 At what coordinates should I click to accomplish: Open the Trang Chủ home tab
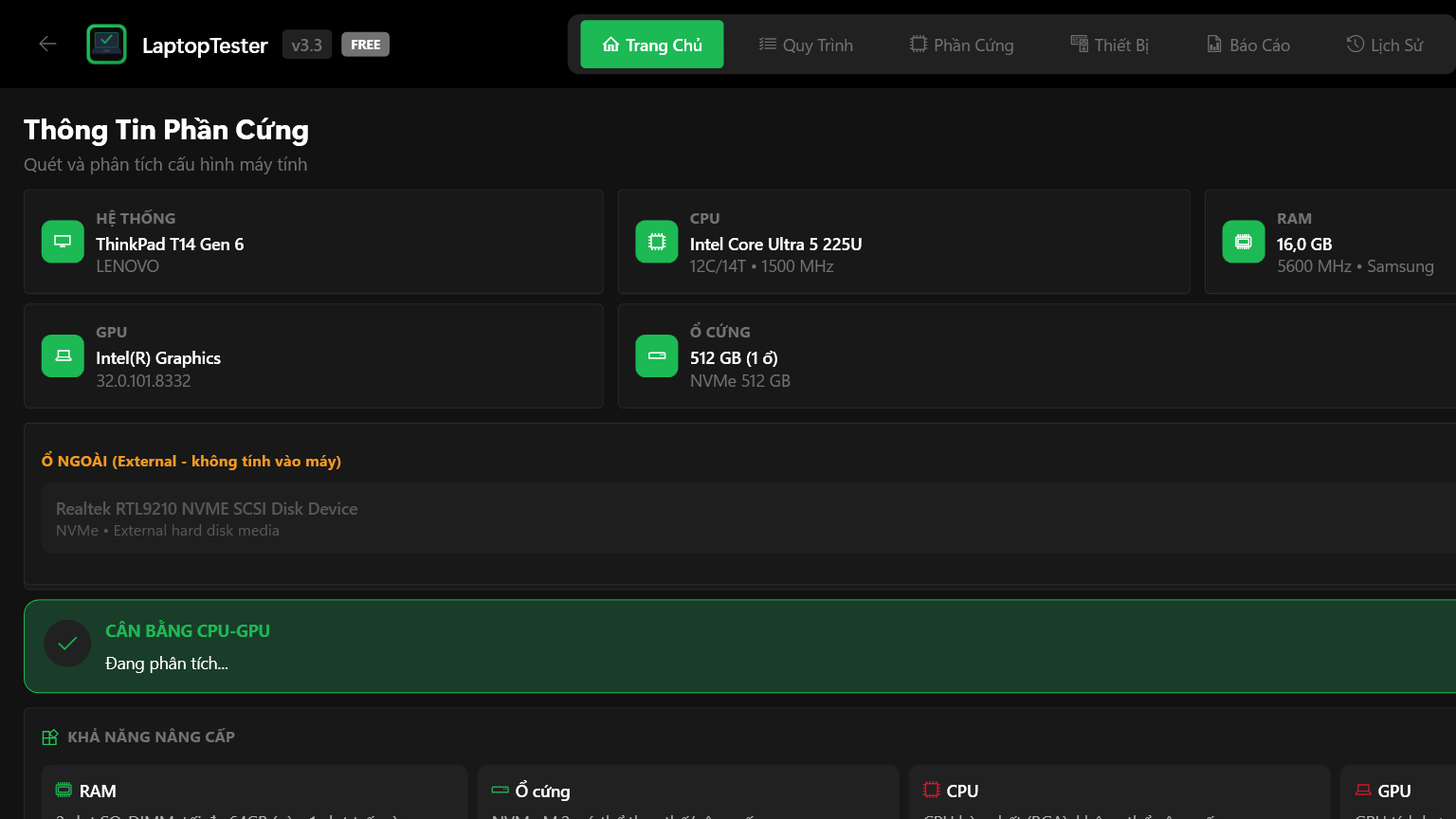click(x=652, y=45)
